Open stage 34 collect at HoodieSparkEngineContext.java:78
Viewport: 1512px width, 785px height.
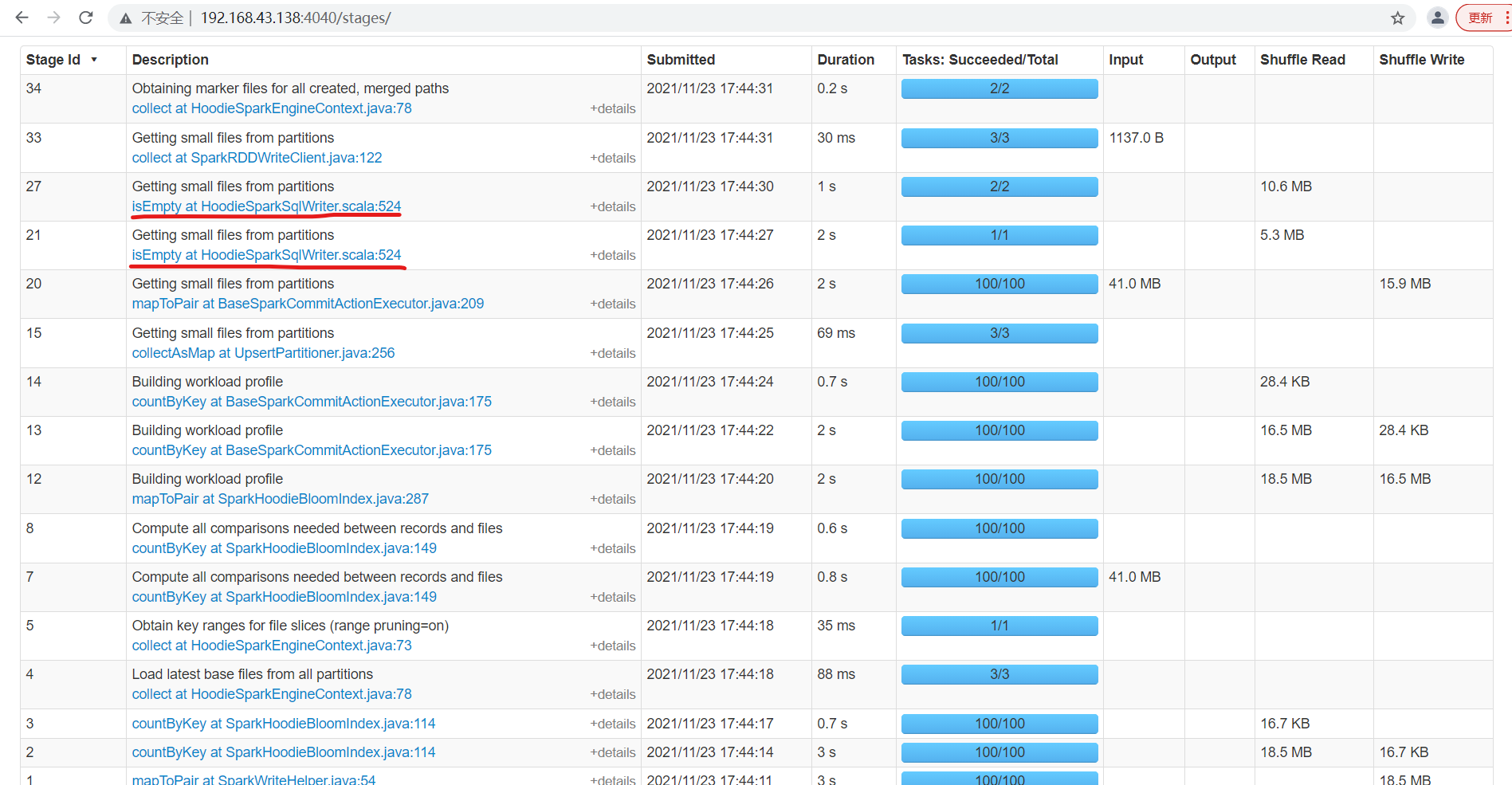coord(272,108)
